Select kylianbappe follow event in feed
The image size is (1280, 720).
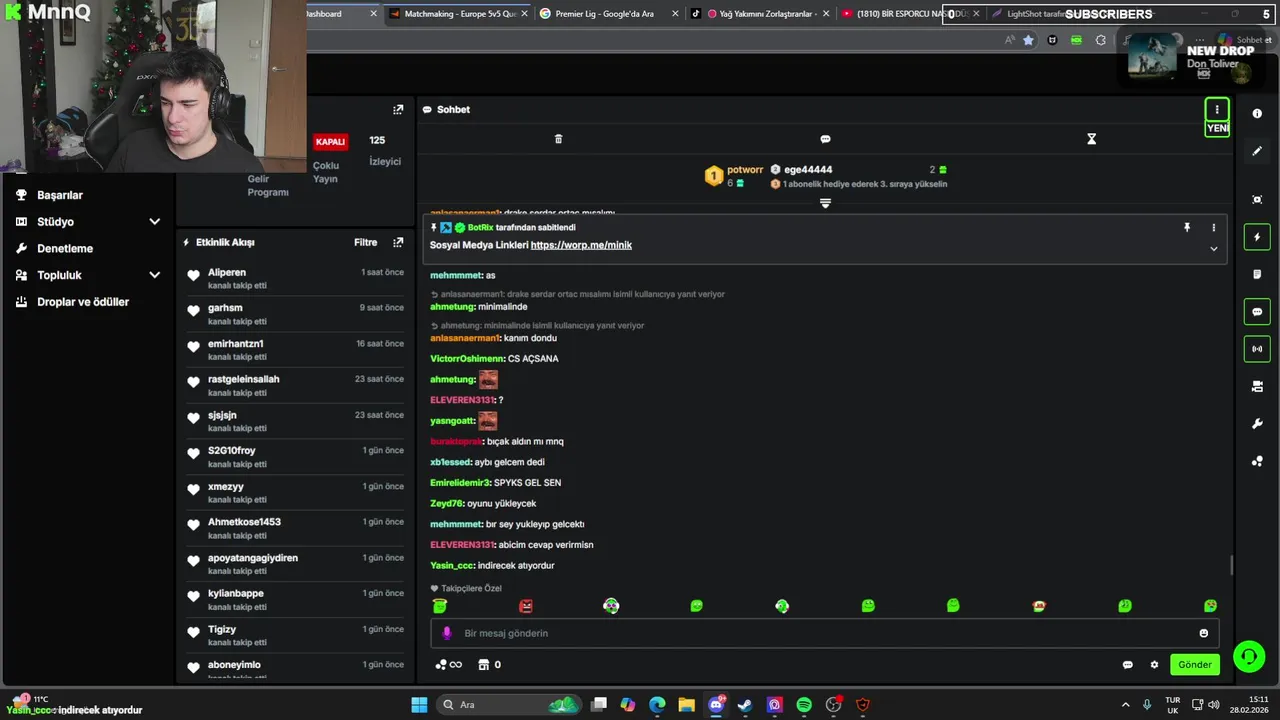(295, 600)
